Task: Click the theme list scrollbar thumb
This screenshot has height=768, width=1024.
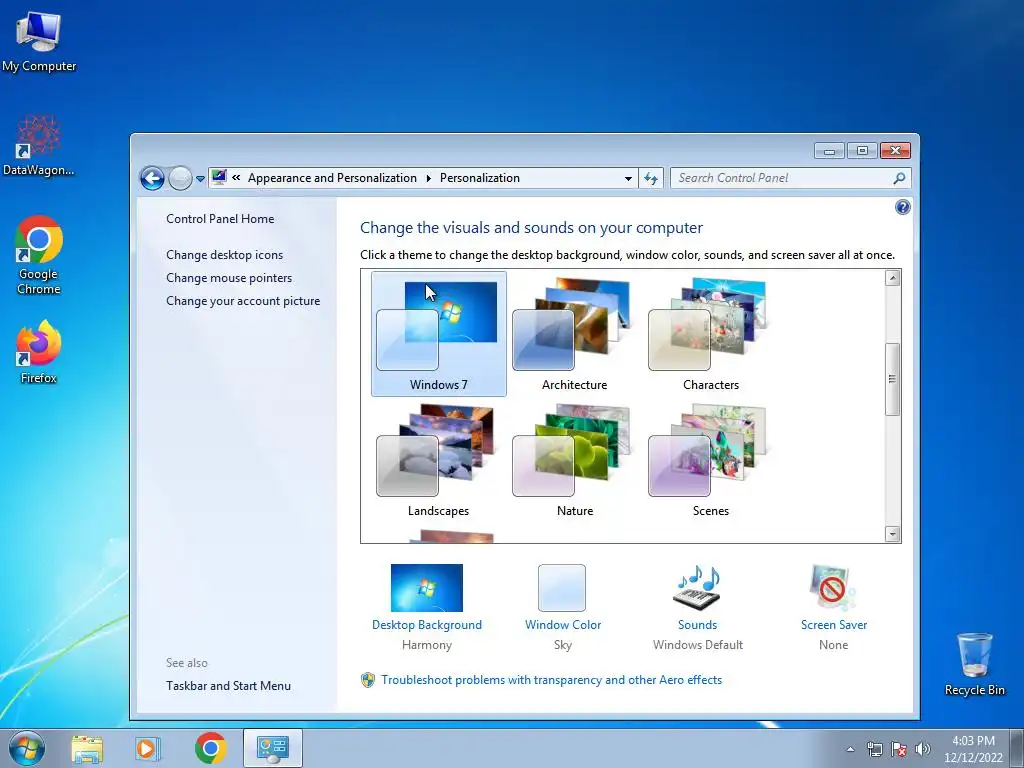Action: pos(892,379)
